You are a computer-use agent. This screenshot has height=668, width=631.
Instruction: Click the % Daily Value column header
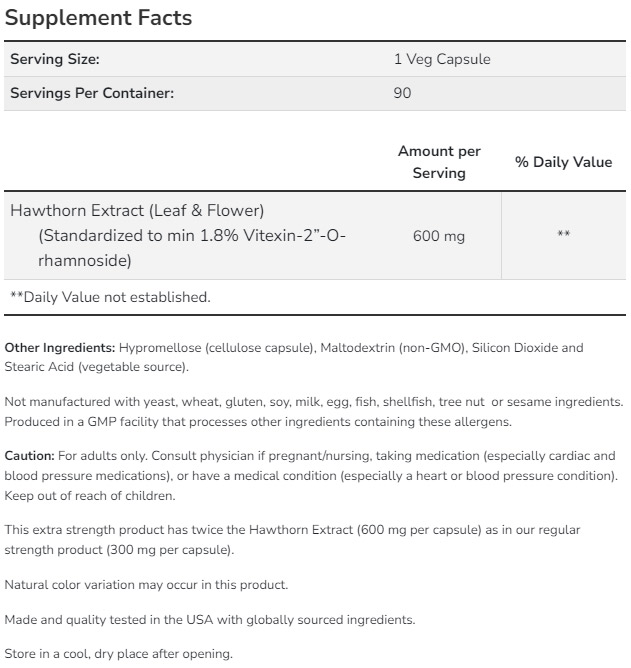[563, 162]
